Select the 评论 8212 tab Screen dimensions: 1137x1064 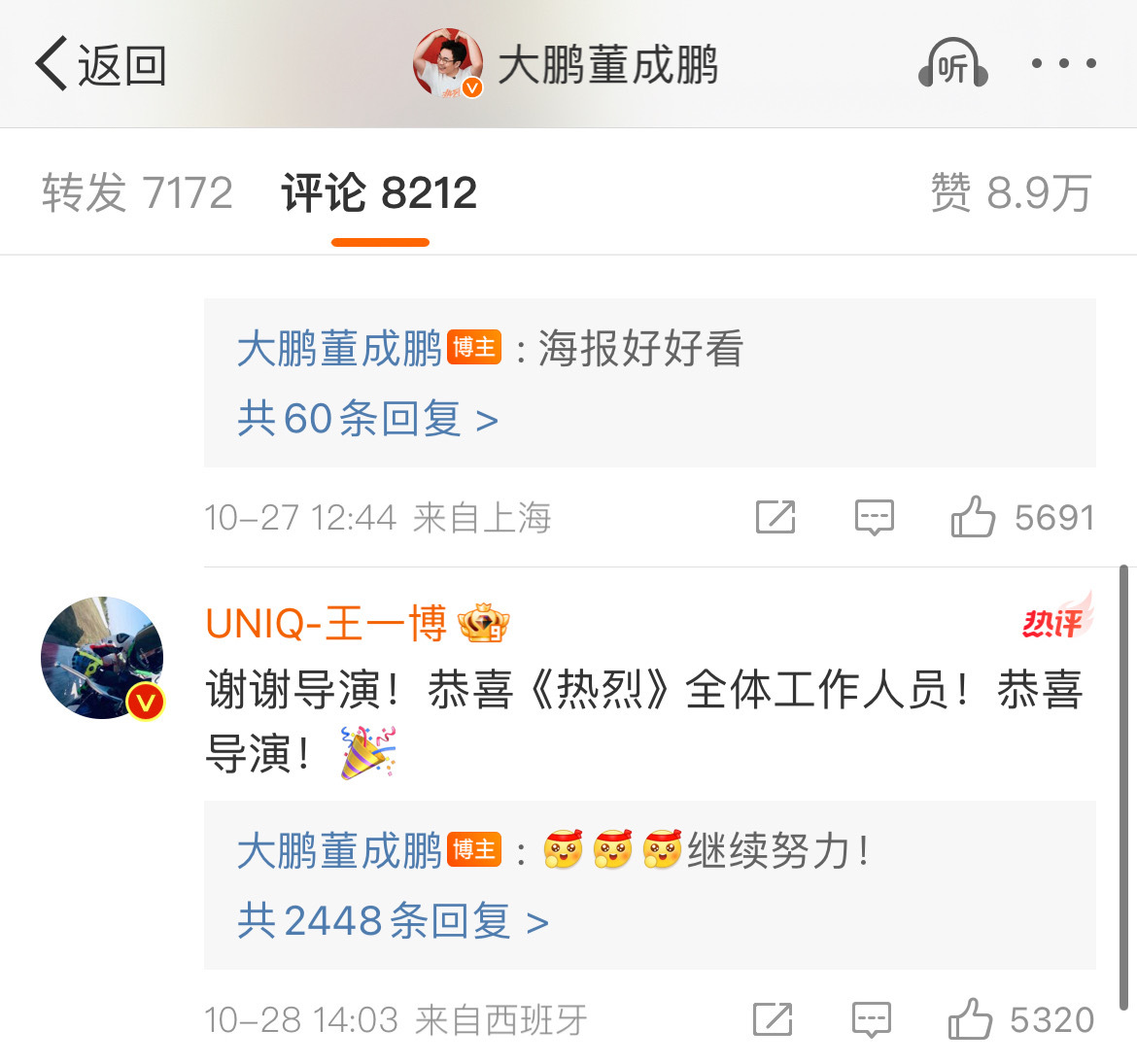point(379,193)
